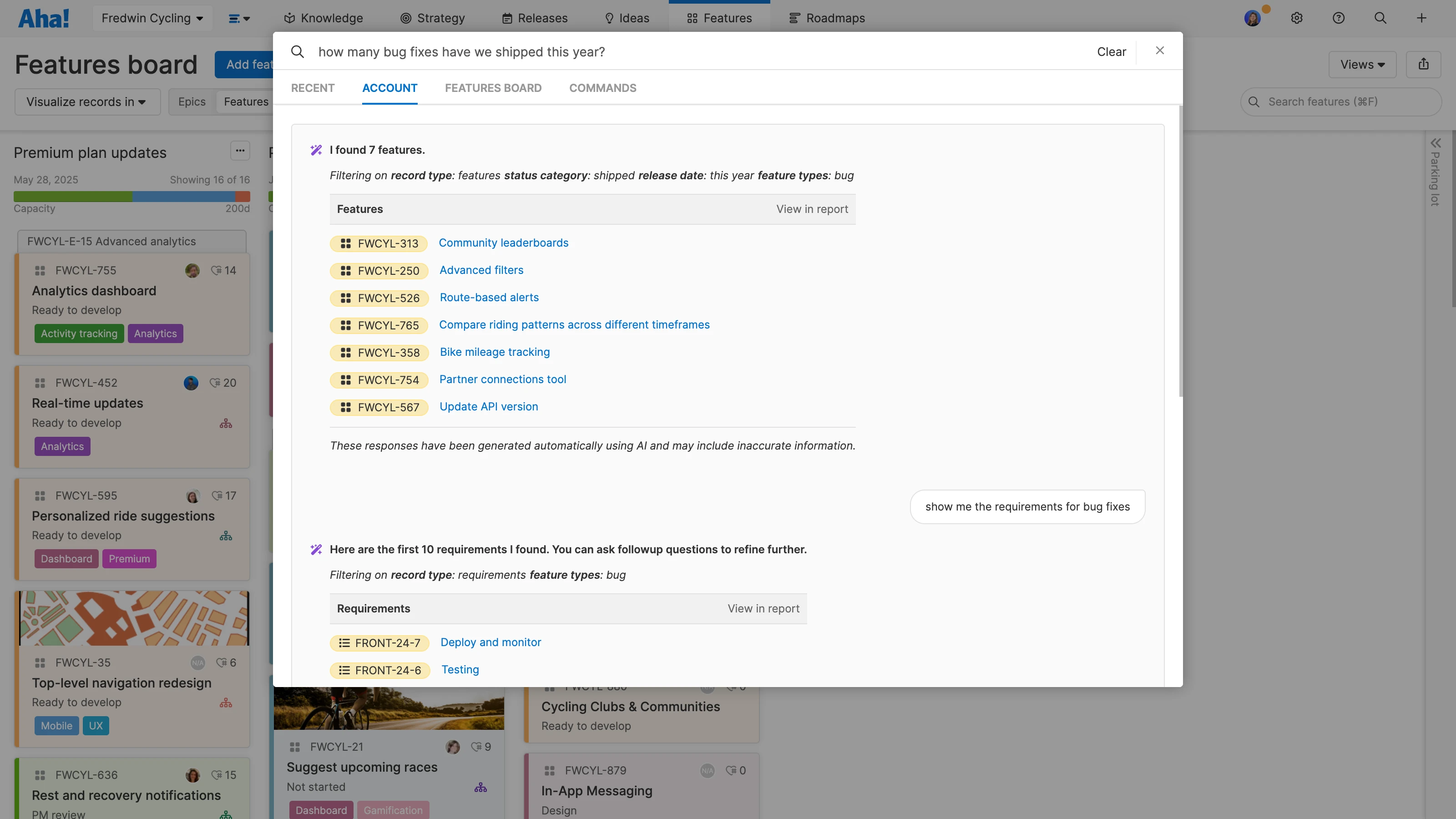Screen dimensions: 1456x819
Task: Open the help question mark icon
Action: pyautogui.click(x=1339, y=18)
